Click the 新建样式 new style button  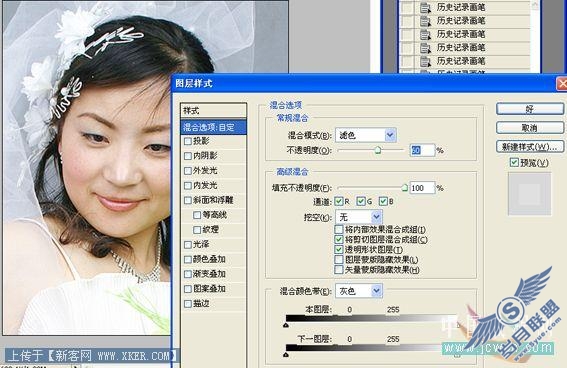coord(530,146)
